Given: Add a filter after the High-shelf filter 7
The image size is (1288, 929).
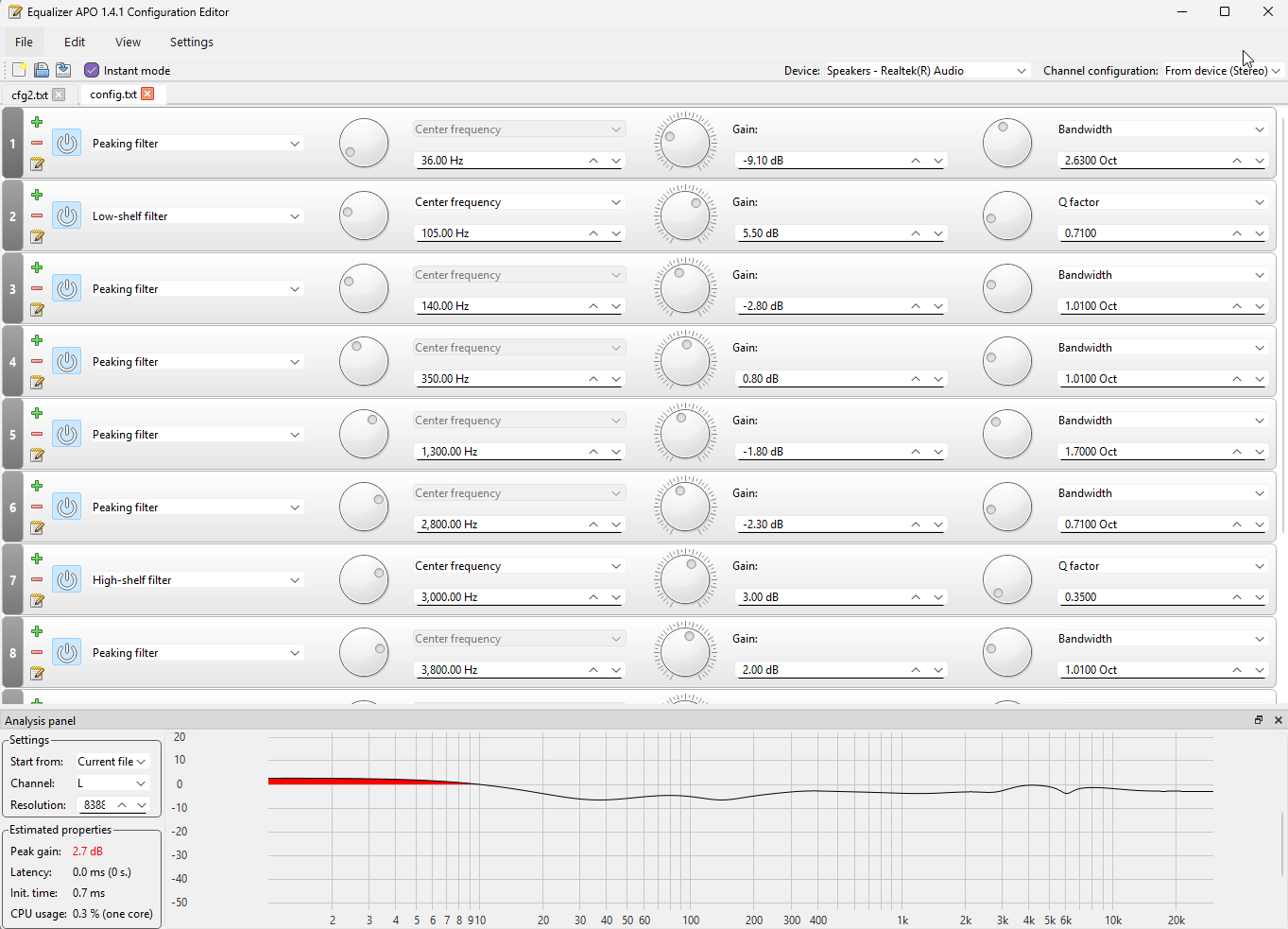Looking at the screenshot, I should [x=37, y=559].
